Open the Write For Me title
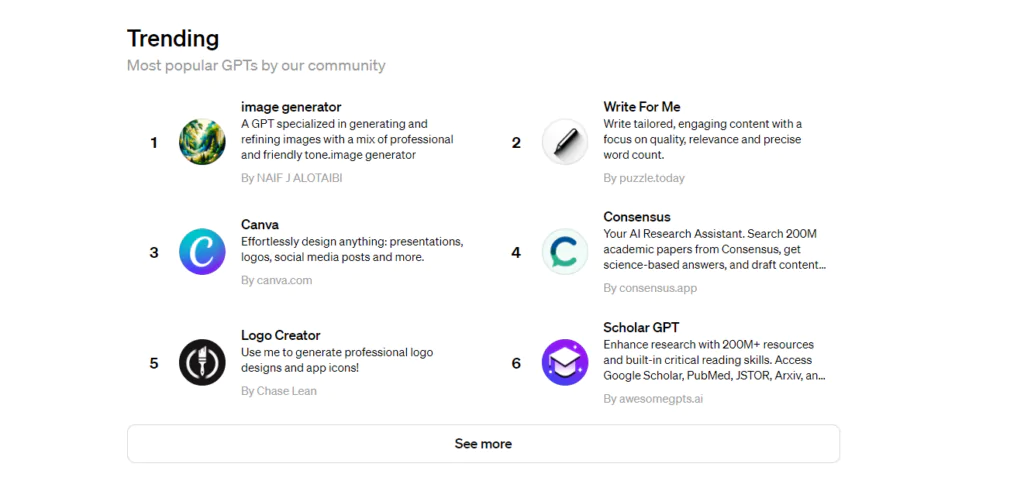The width and height of the screenshot is (1024, 484). tap(642, 106)
